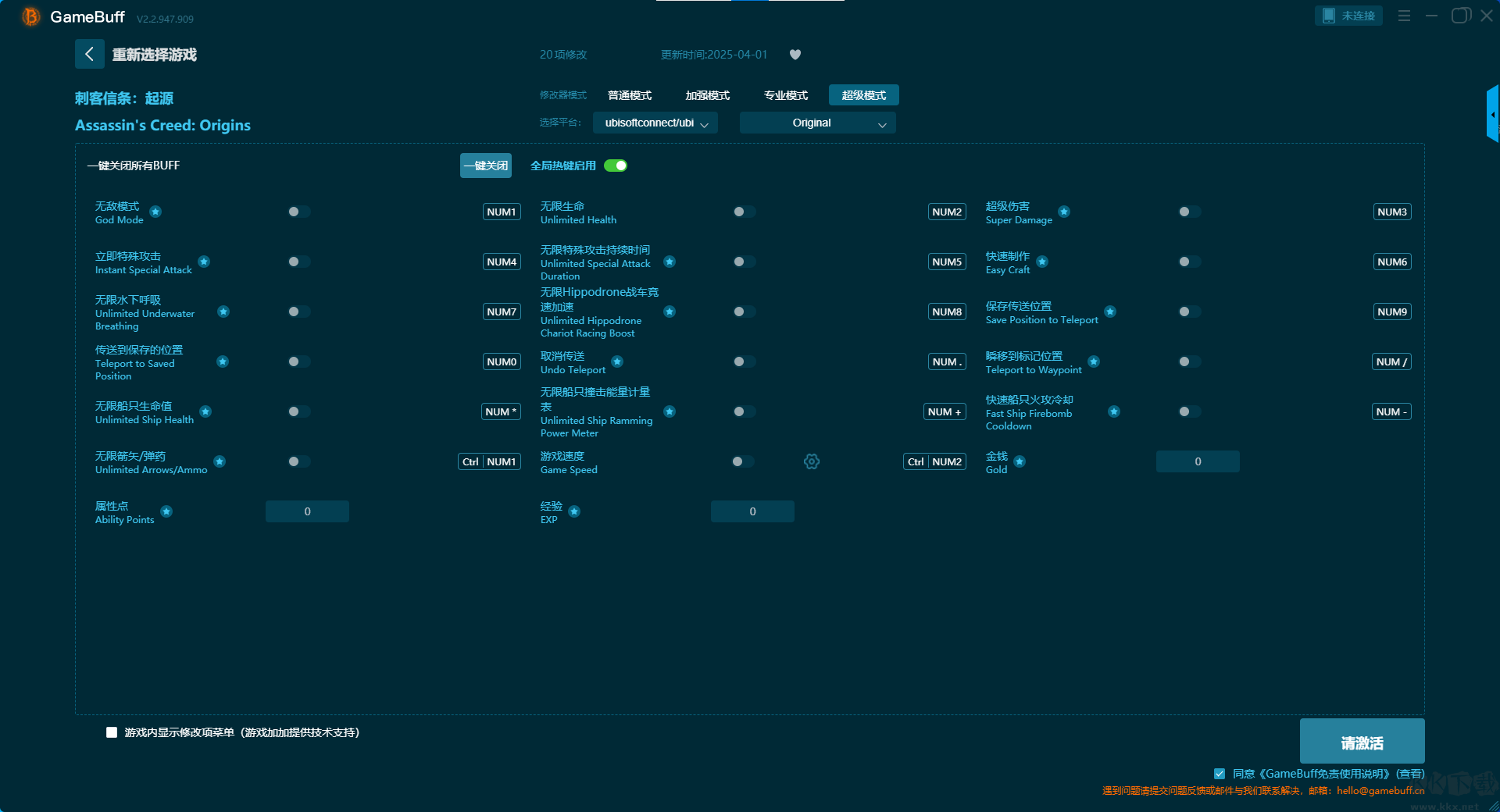Expand the blue side panel handle
The height and width of the screenshot is (812, 1500).
(x=1492, y=114)
